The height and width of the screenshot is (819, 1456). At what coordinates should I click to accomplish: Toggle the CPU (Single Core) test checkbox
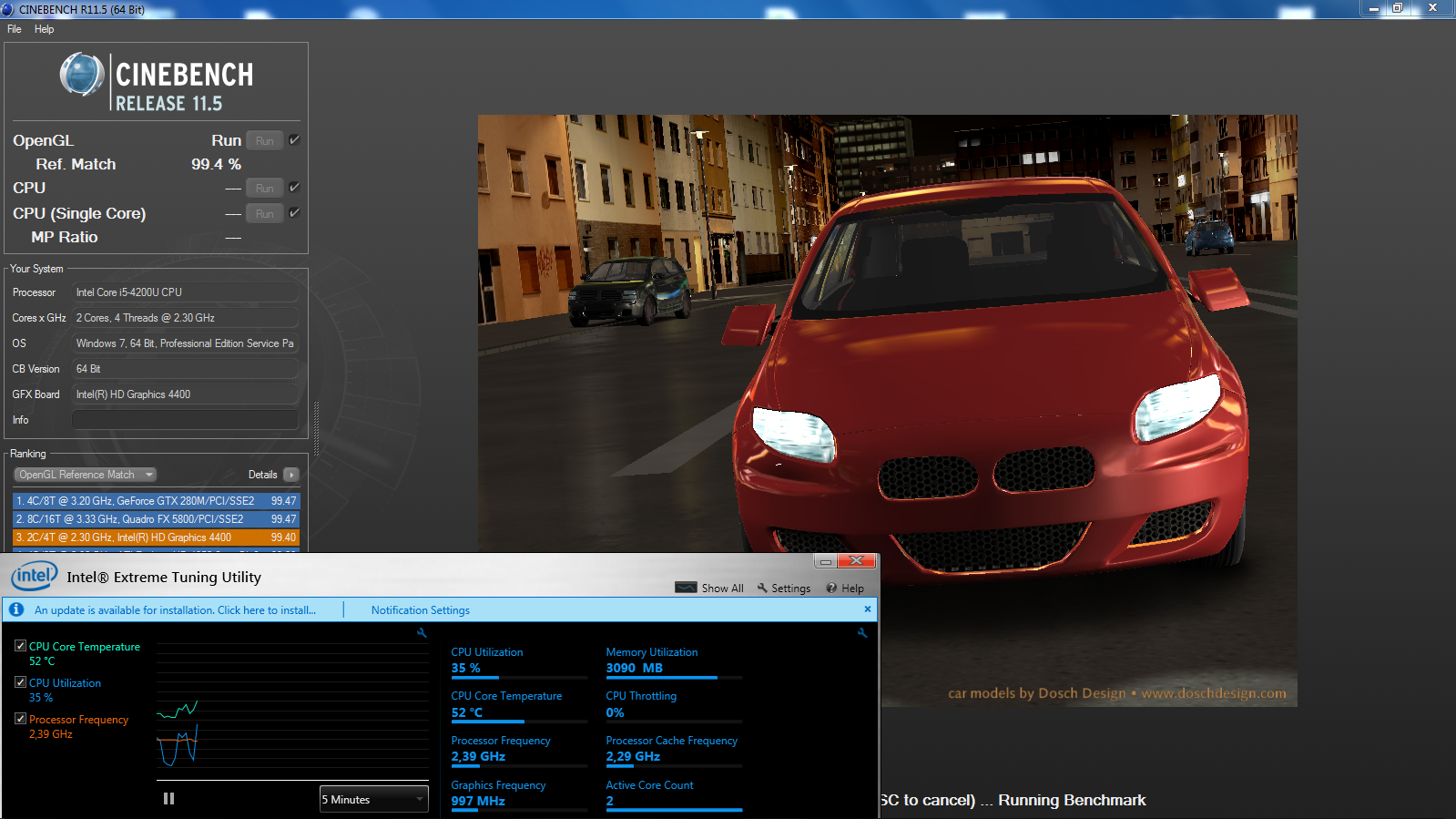pos(294,213)
